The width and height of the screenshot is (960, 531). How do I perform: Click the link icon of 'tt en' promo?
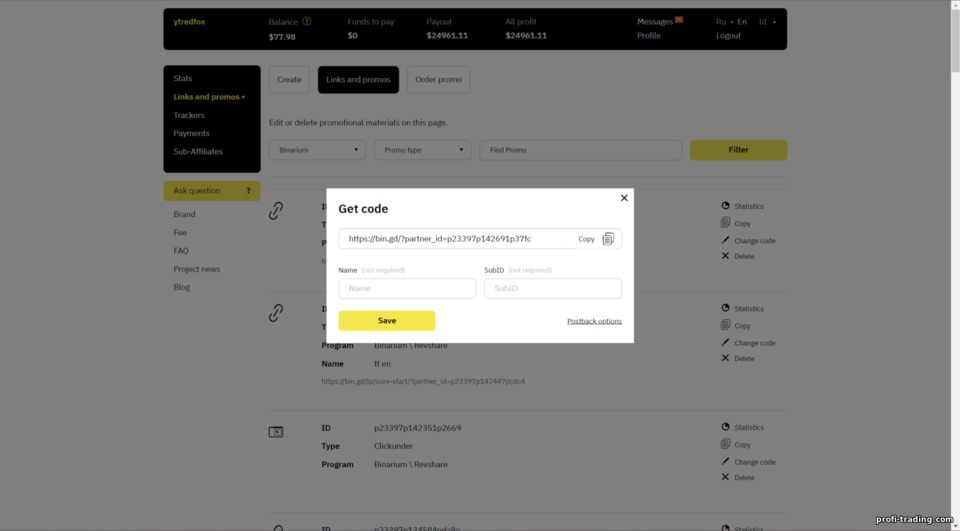276,313
